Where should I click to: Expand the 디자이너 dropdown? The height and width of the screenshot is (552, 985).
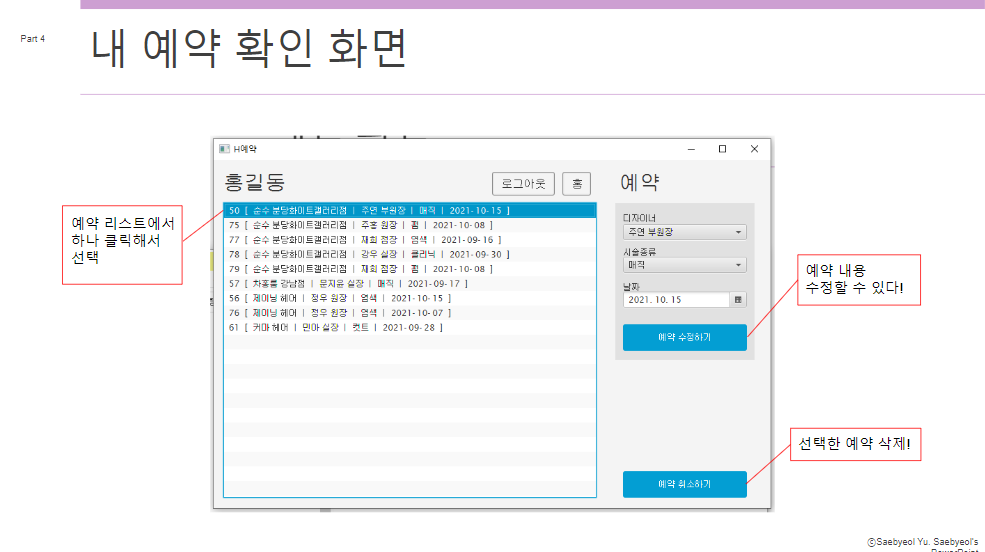tap(684, 232)
